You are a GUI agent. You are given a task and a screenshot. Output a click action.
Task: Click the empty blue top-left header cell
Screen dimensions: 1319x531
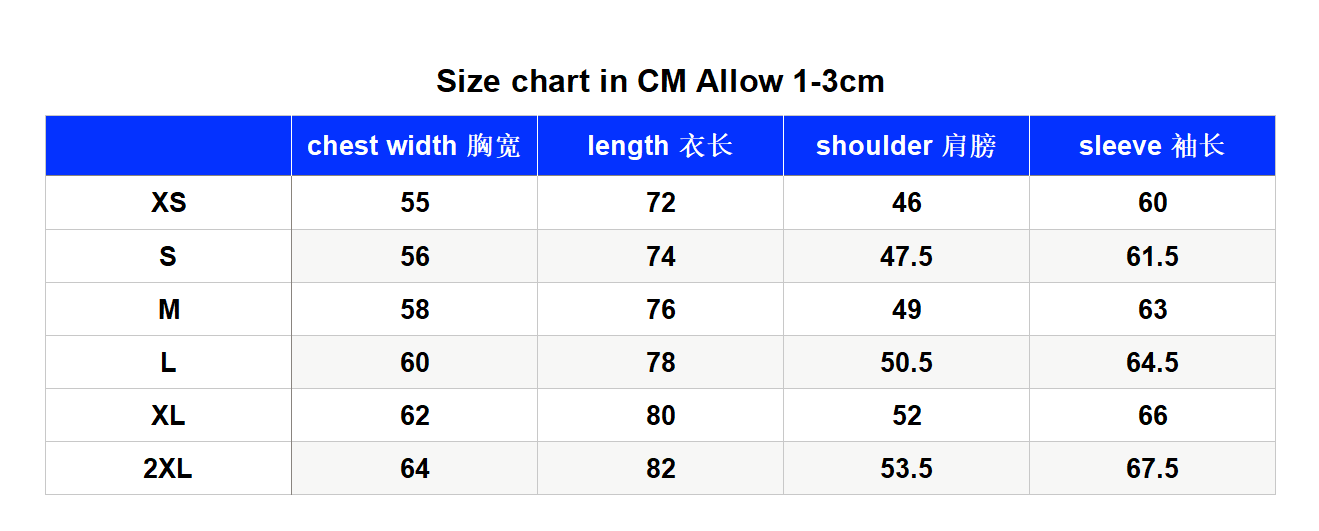[x=168, y=146]
